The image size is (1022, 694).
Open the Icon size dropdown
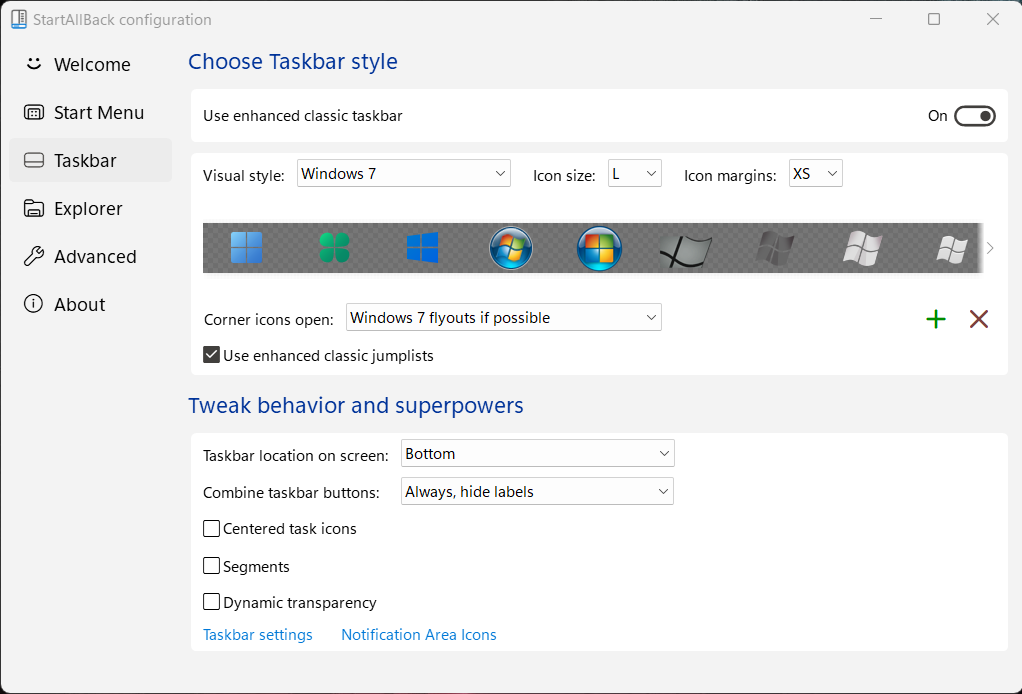635,173
